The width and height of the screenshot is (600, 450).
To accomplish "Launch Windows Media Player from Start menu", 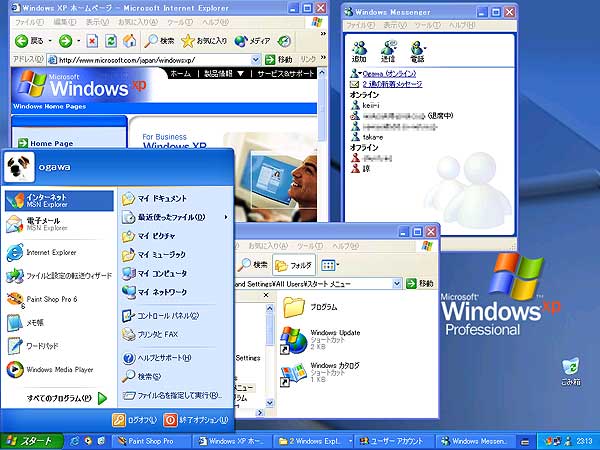I will pos(59,369).
